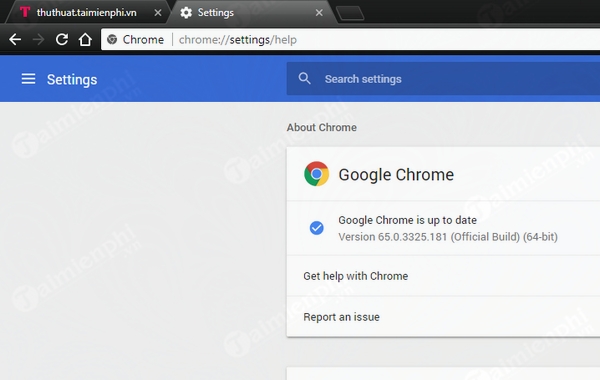This screenshot has width=600, height=380.
Task: Focus the chrome://settings/help address bar
Action: [x=351, y=39]
